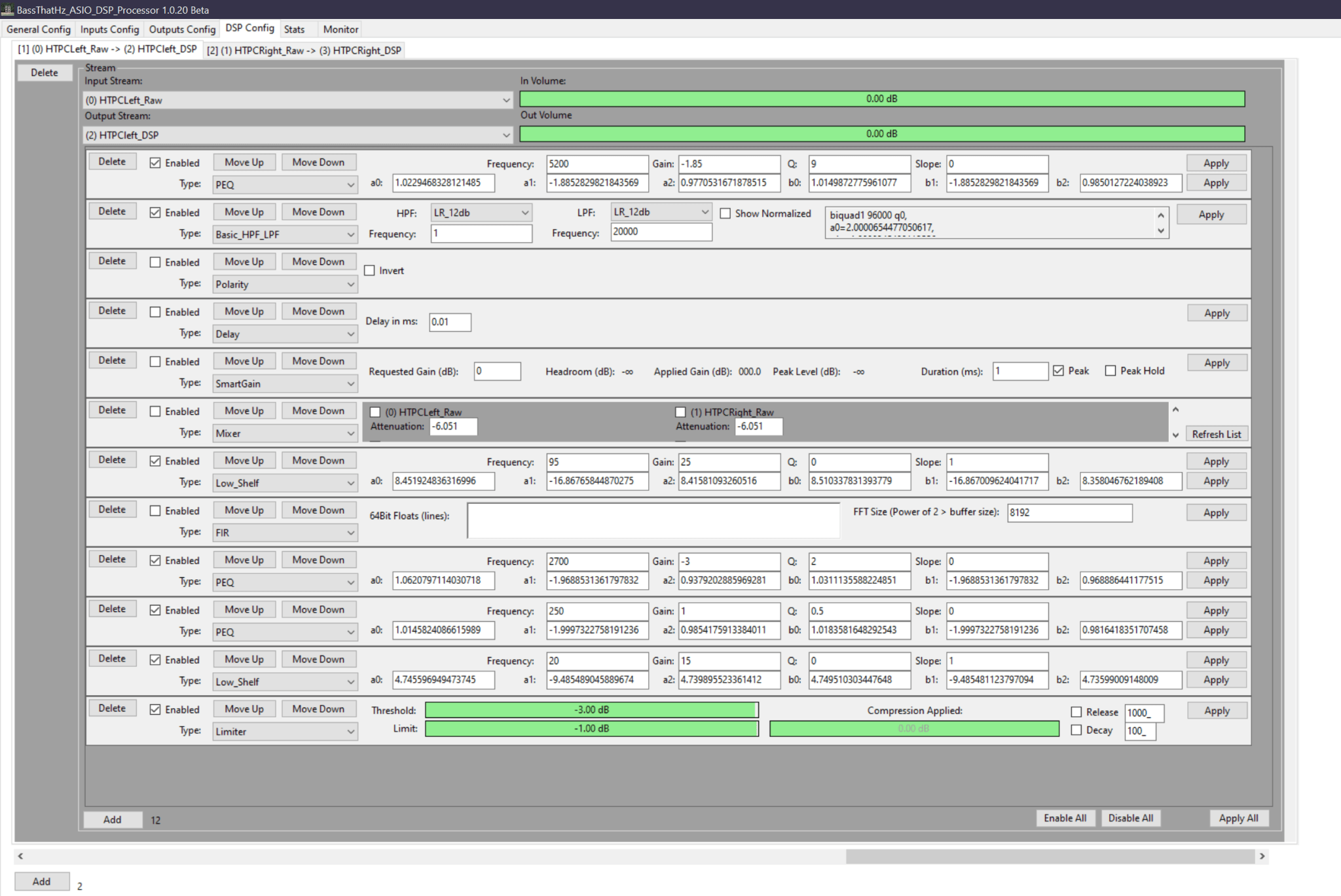Delete the Limiter filter
Screen dimensions: 1341x896
pos(112,708)
